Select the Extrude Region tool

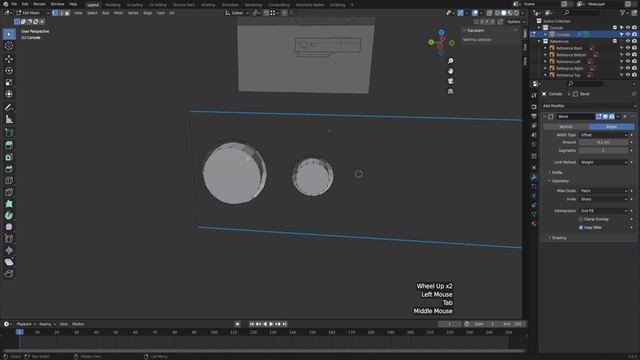[x=9, y=145]
